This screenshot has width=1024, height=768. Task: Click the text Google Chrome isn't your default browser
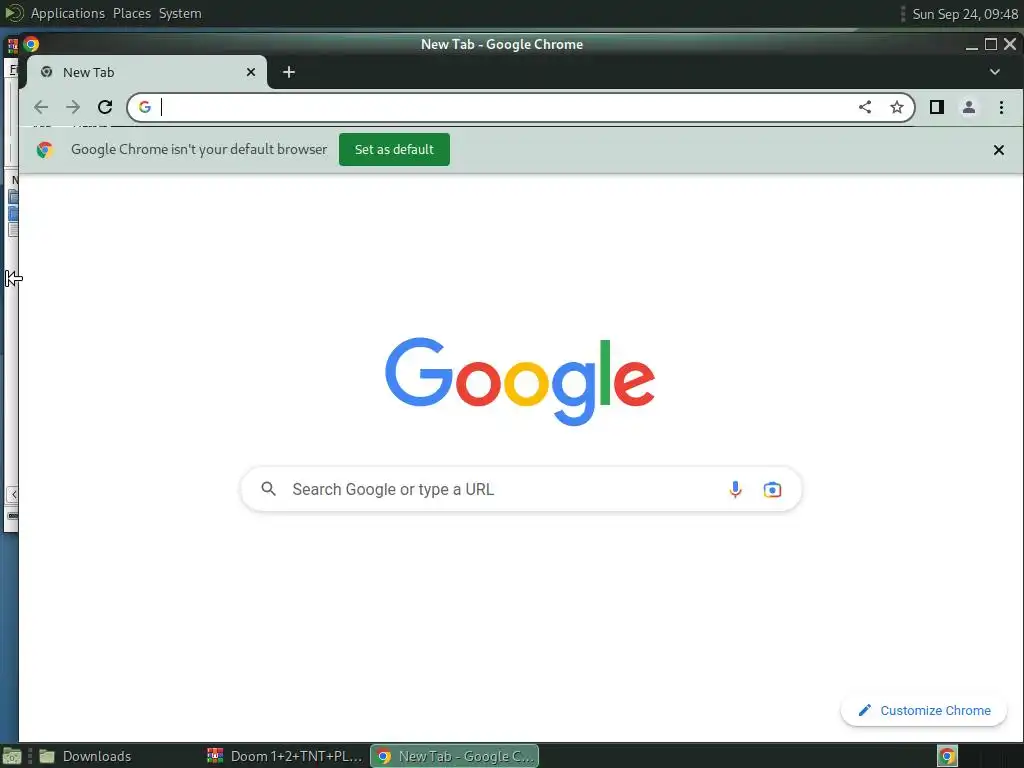[199, 150]
